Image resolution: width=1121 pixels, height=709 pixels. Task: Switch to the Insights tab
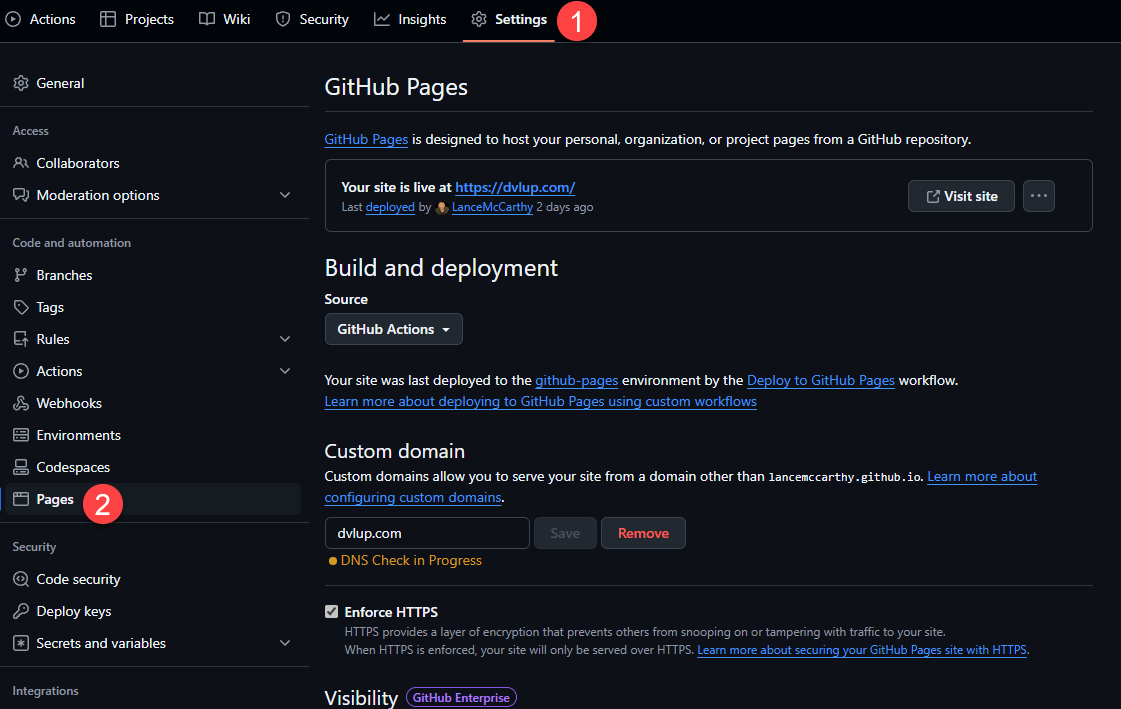(x=410, y=19)
